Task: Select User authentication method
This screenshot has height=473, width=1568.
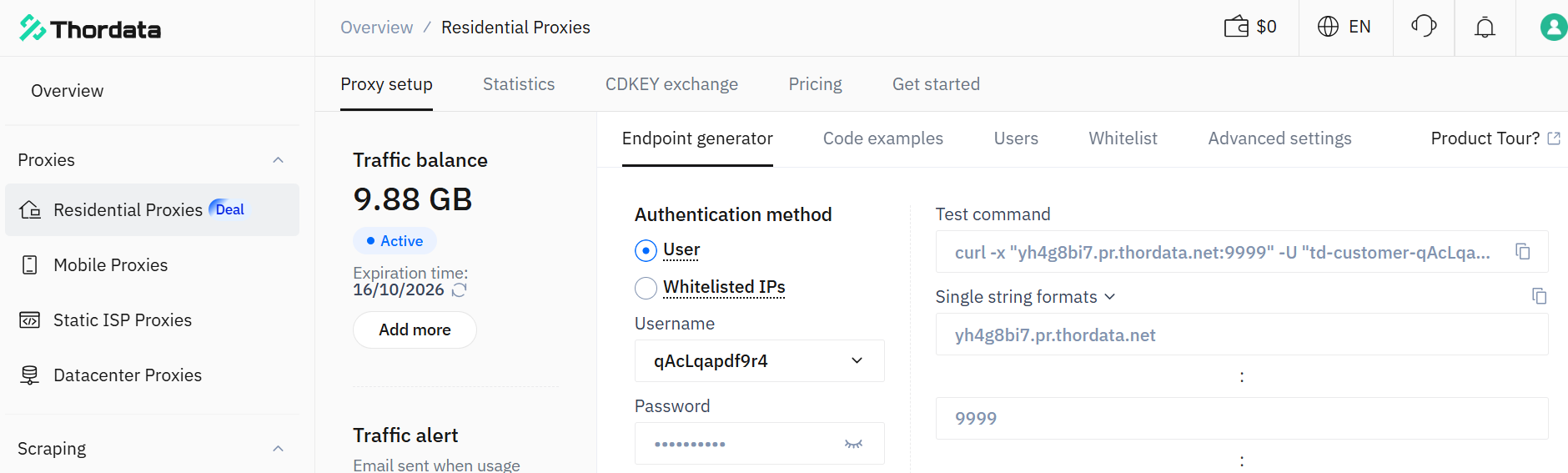Action: click(646, 250)
